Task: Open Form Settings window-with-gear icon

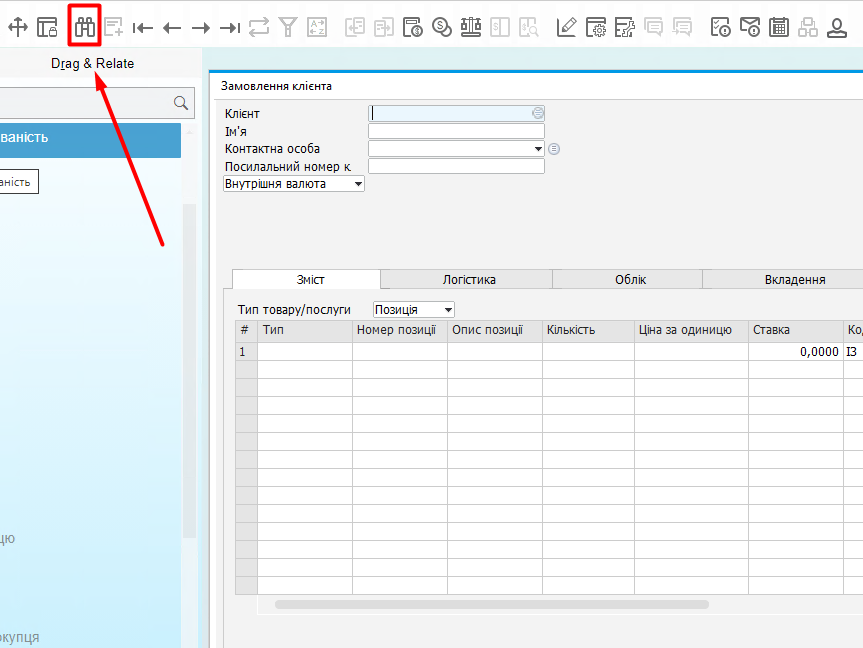Action: (596, 27)
